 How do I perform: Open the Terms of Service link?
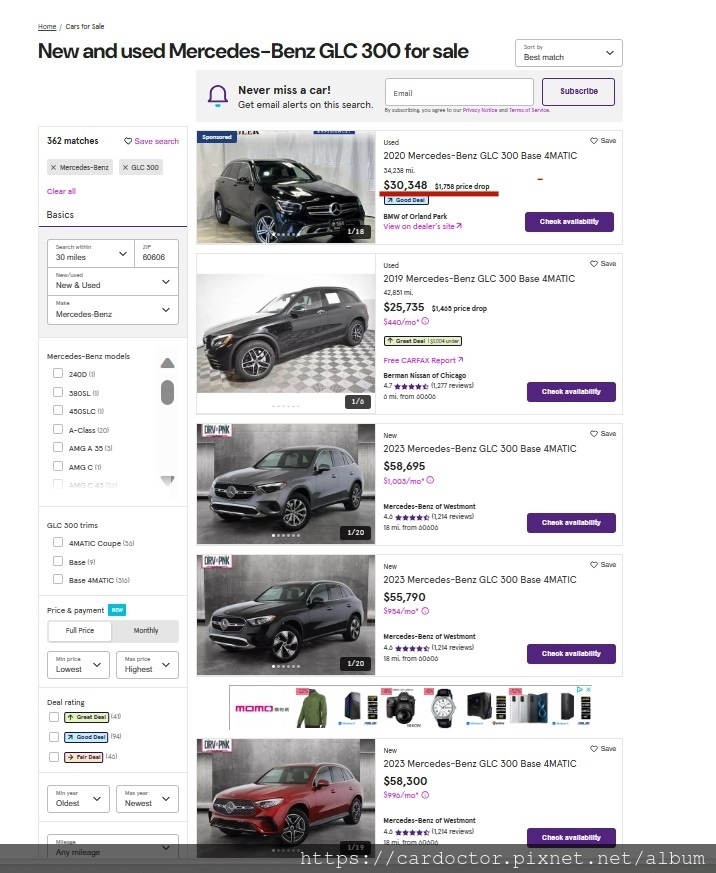pyautogui.click(x=529, y=110)
